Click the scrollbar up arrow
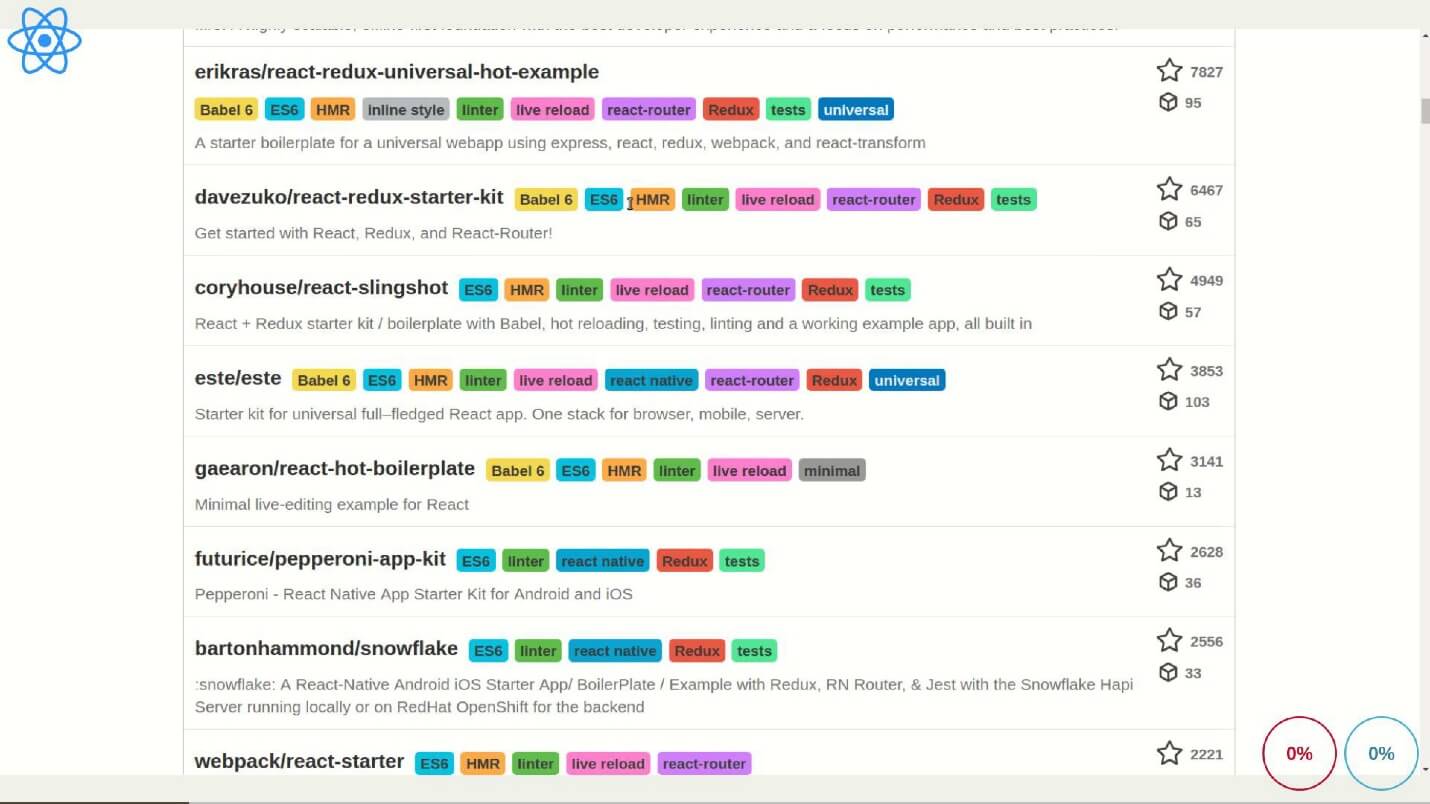Image resolution: width=1430 pixels, height=804 pixels. (x=1425, y=37)
